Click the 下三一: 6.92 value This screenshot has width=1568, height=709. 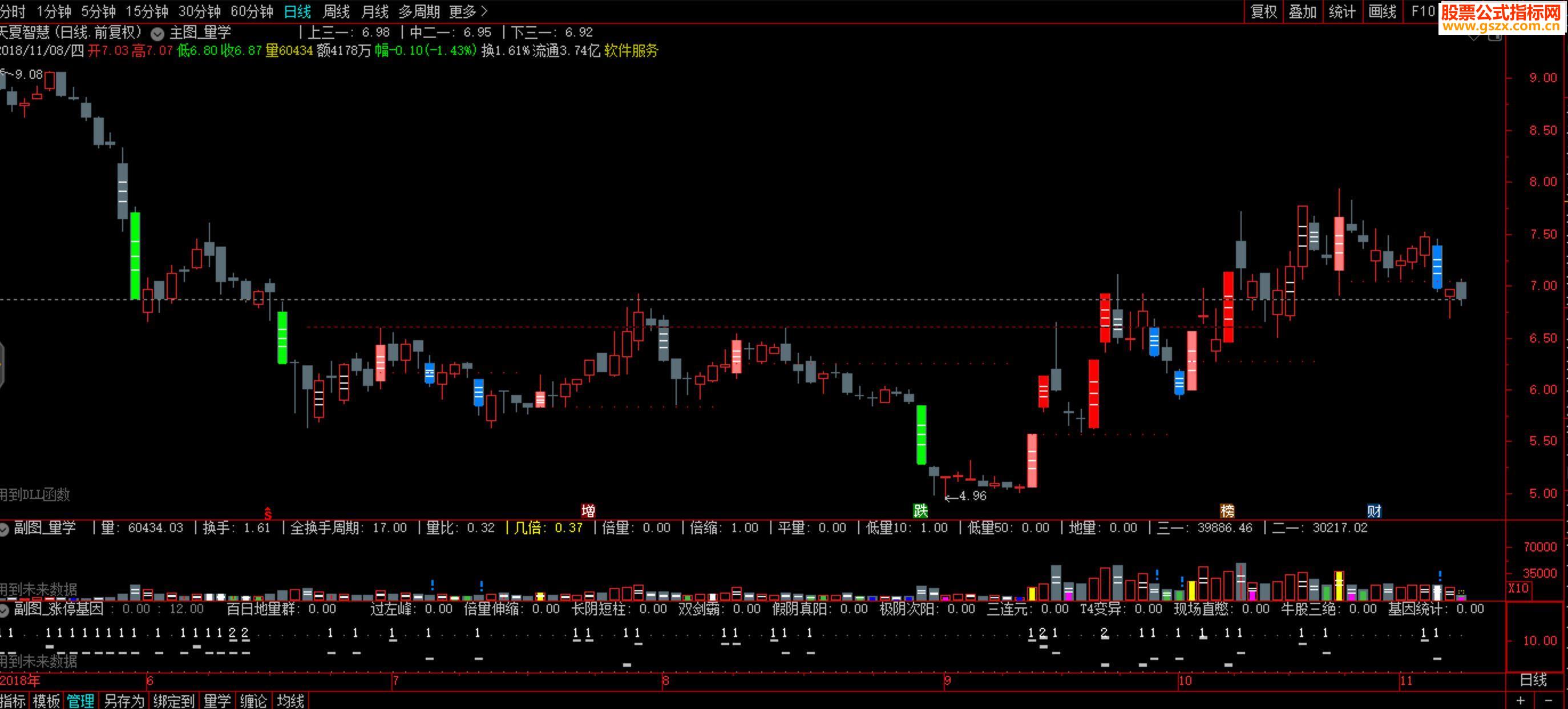coord(551,33)
